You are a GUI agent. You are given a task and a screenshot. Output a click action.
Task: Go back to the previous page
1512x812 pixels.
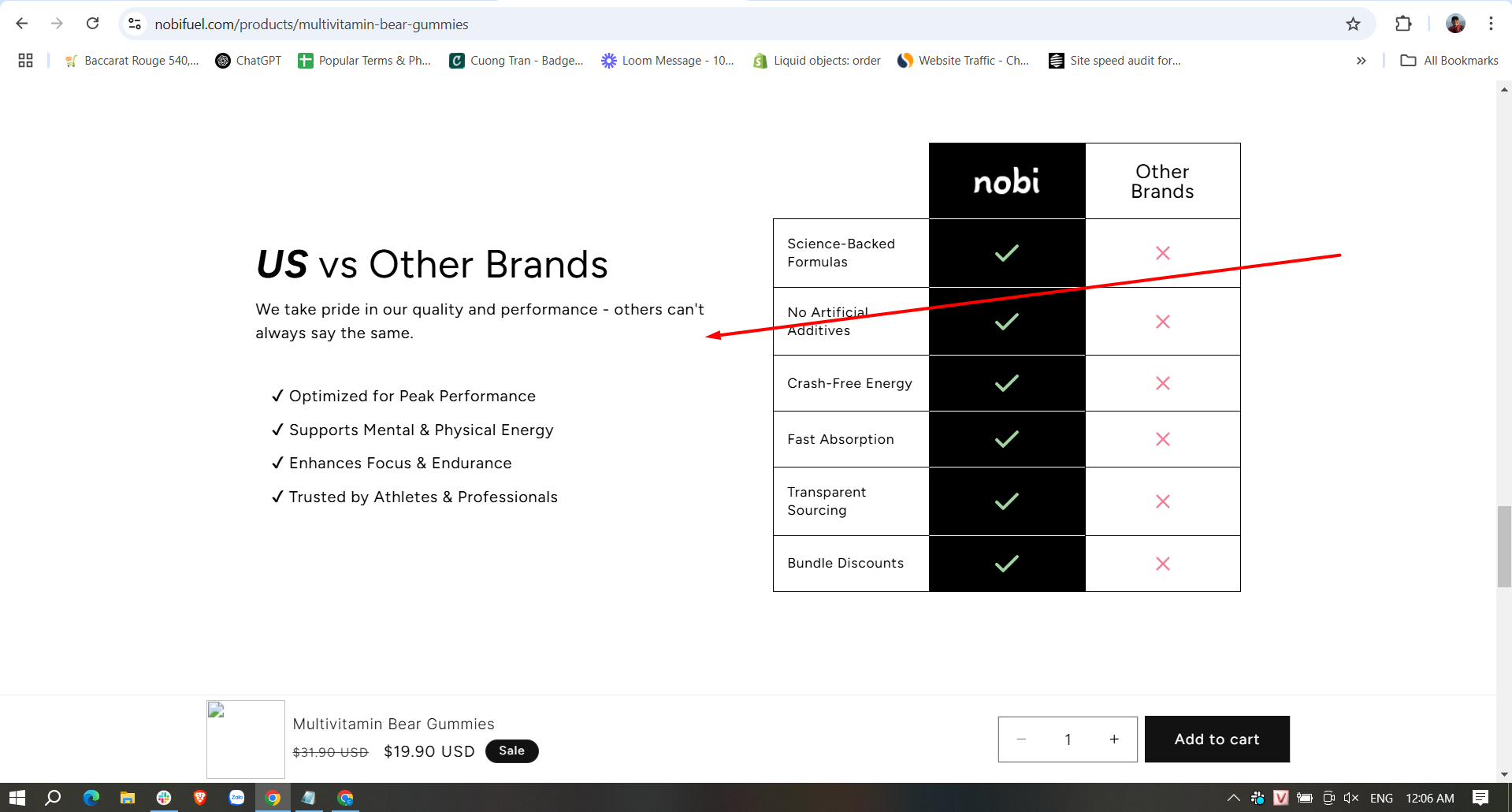22,24
